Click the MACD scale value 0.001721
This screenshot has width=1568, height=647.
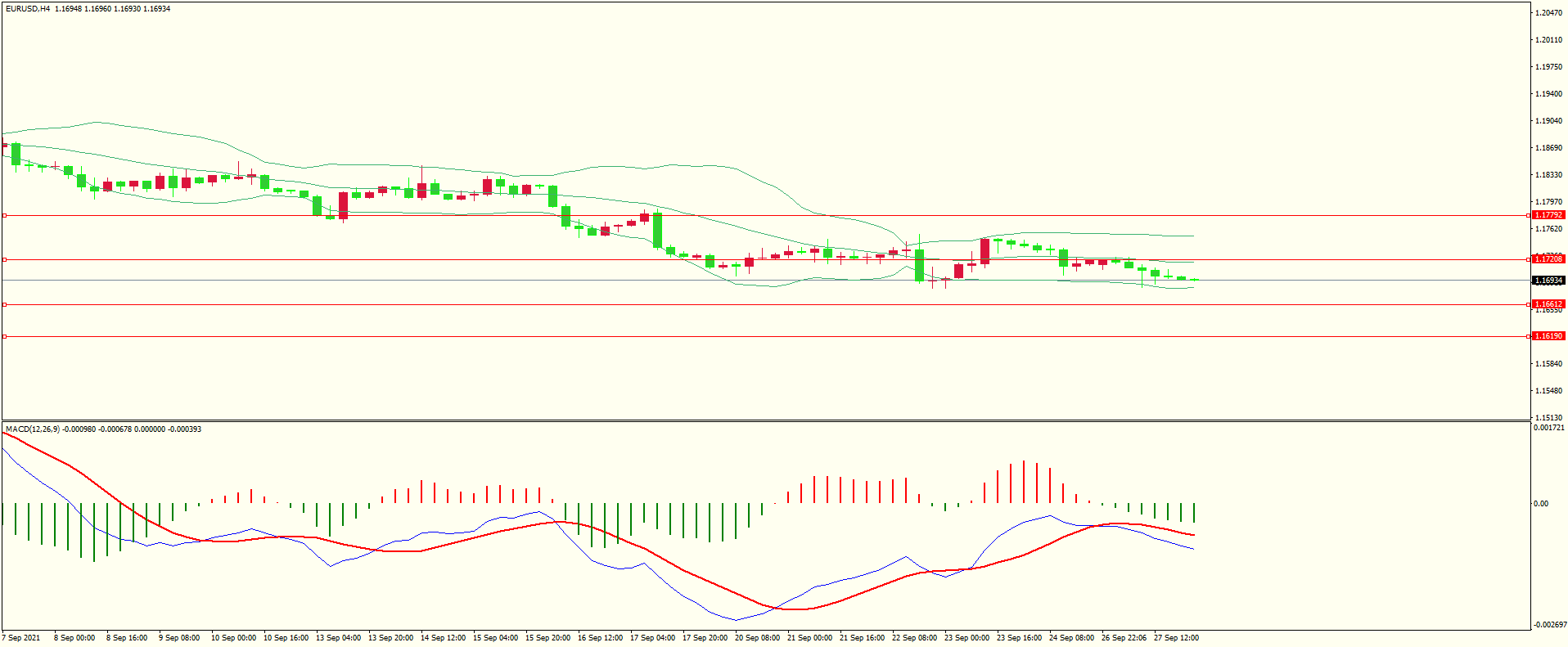[1548, 428]
